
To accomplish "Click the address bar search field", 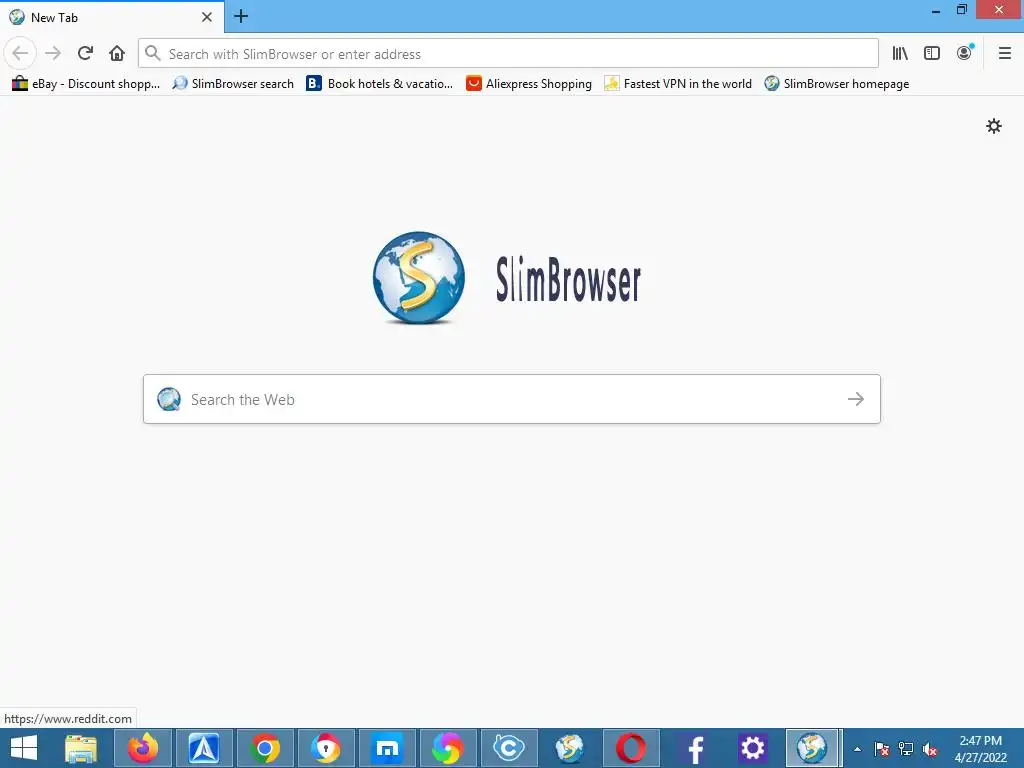I will click(508, 54).
